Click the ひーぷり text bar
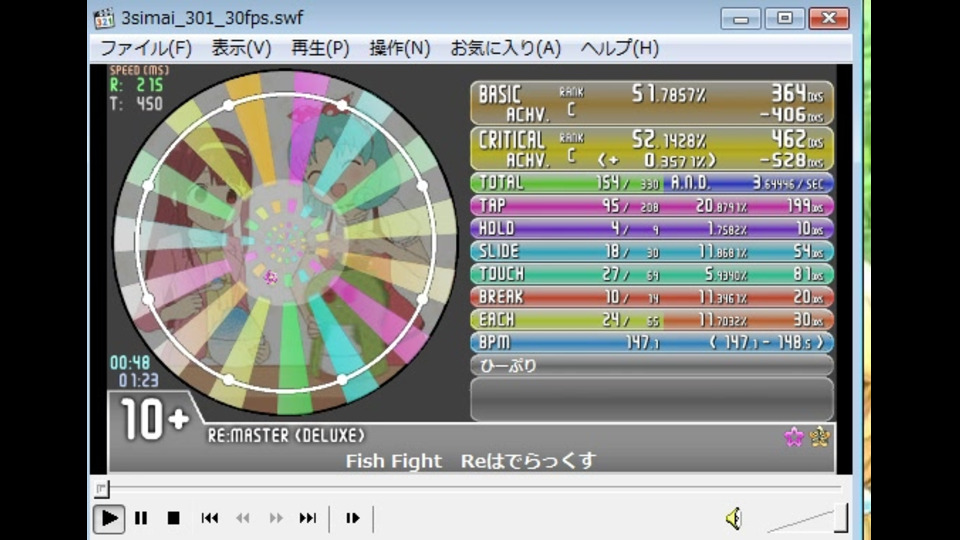This screenshot has width=960, height=540. click(x=652, y=366)
